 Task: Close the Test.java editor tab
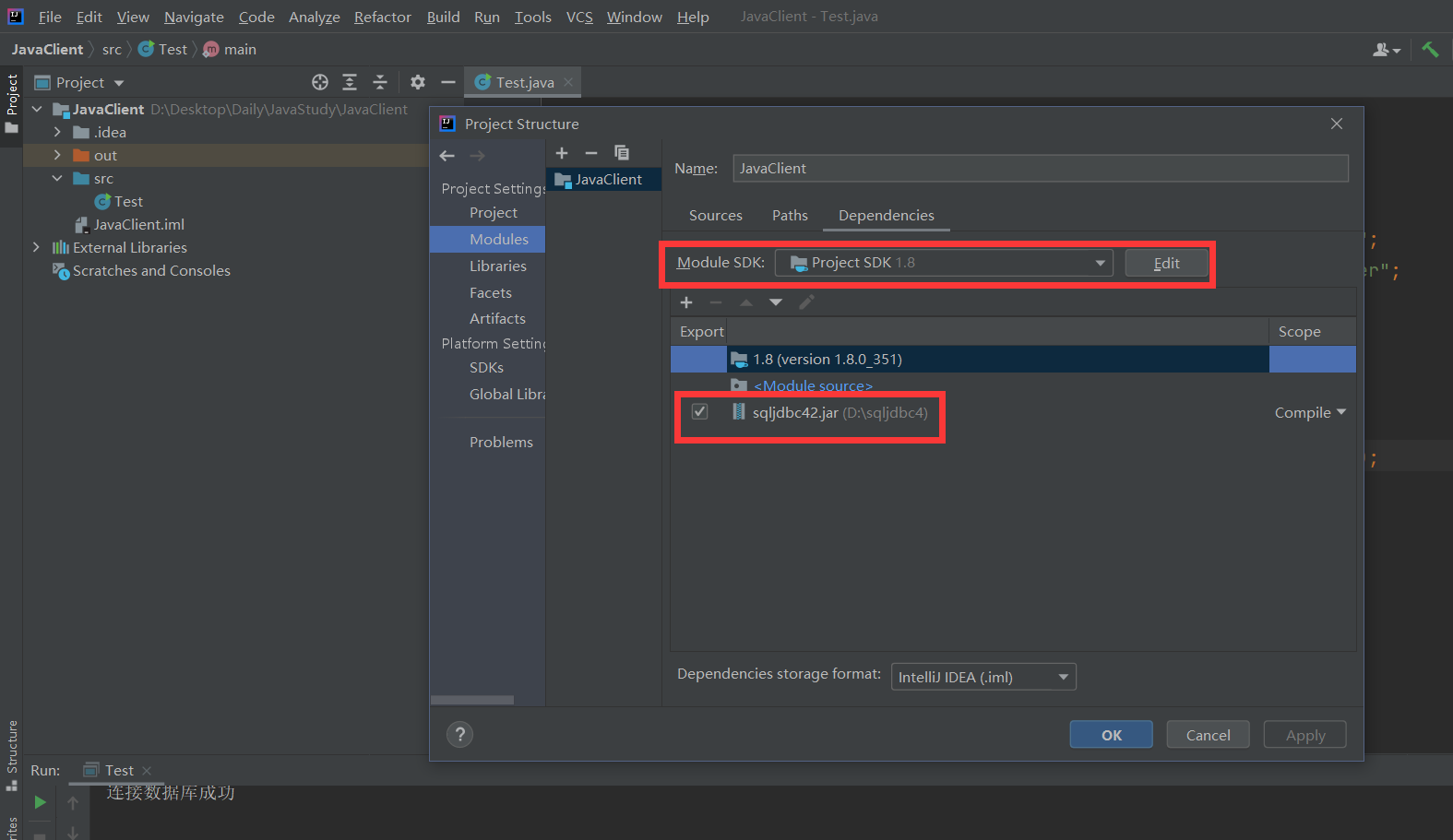[568, 82]
